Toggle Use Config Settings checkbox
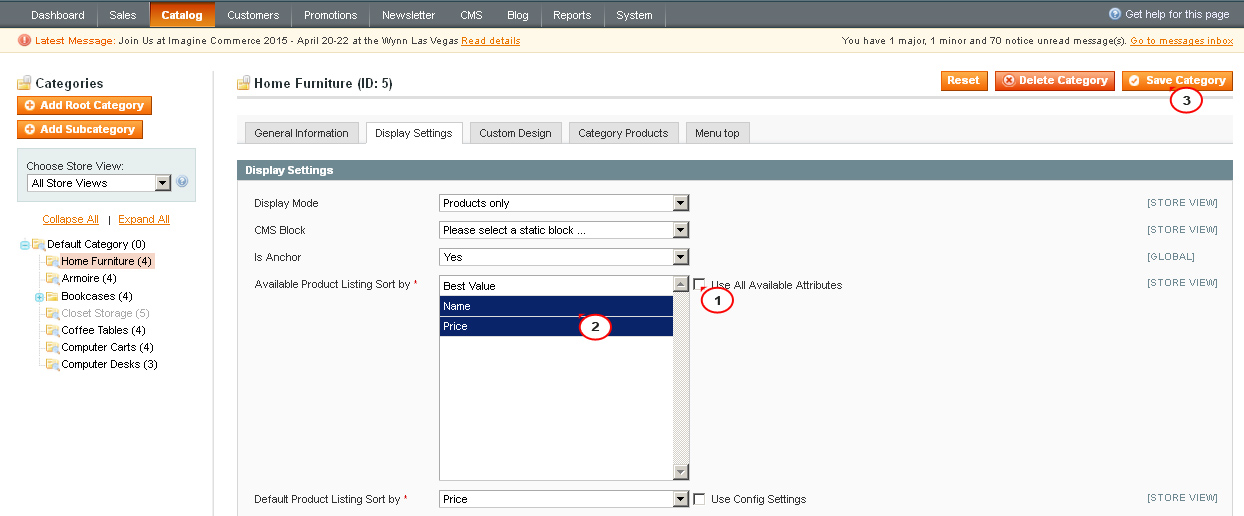This screenshot has width=1244, height=516. coord(699,499)
